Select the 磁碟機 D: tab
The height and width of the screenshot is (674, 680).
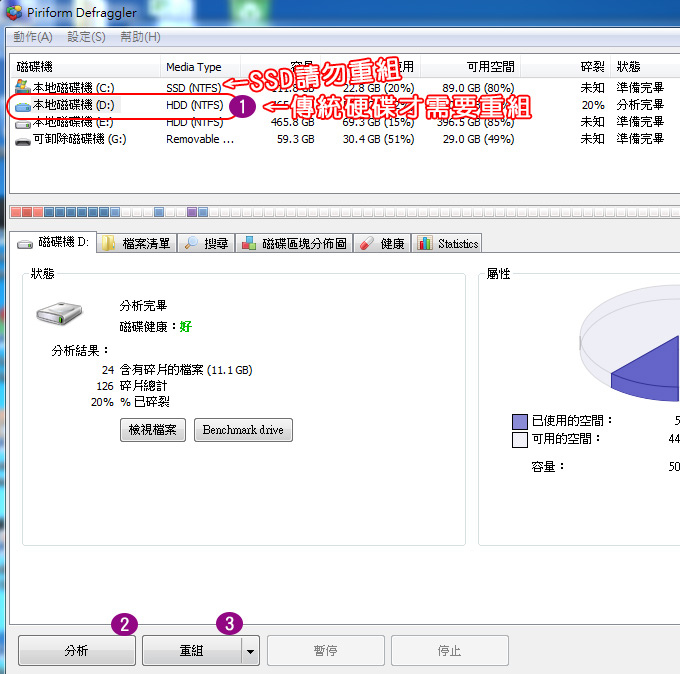[53, 242]
